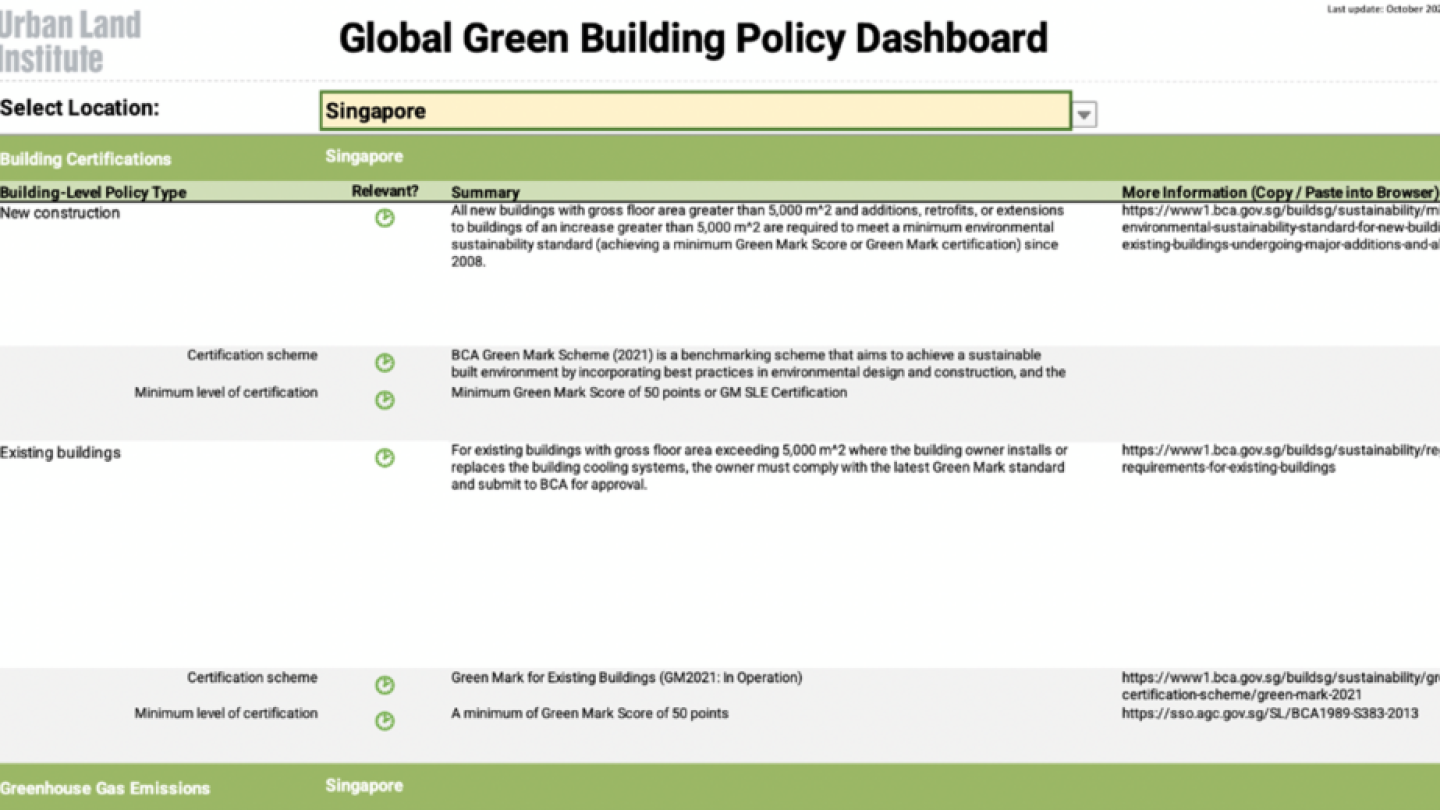Select the BCA Green Mark Scheme (2021) summary
Screen dimensions: 1440x810
(x=758, y=364)
